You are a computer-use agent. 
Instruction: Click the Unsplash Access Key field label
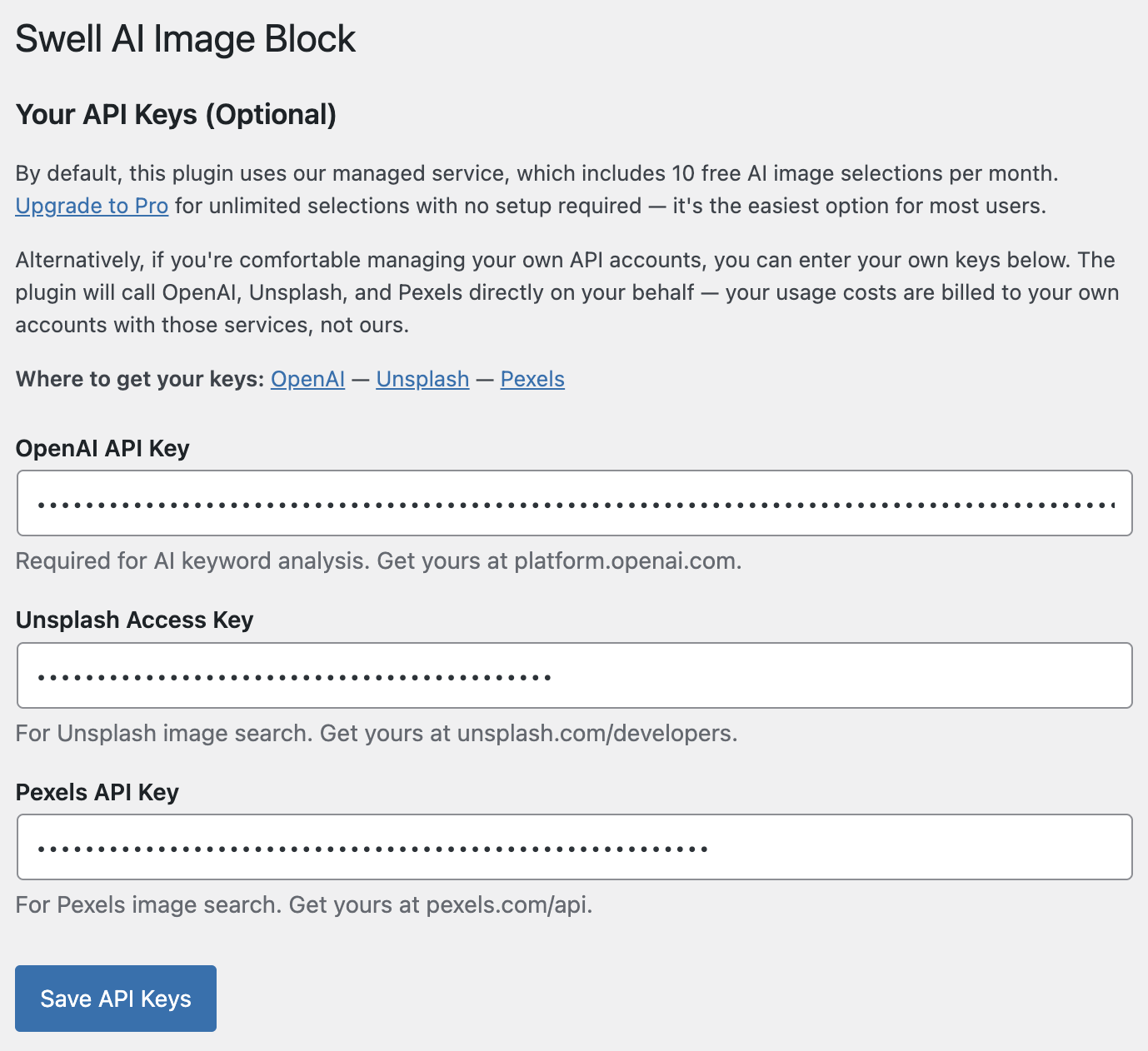134,620
